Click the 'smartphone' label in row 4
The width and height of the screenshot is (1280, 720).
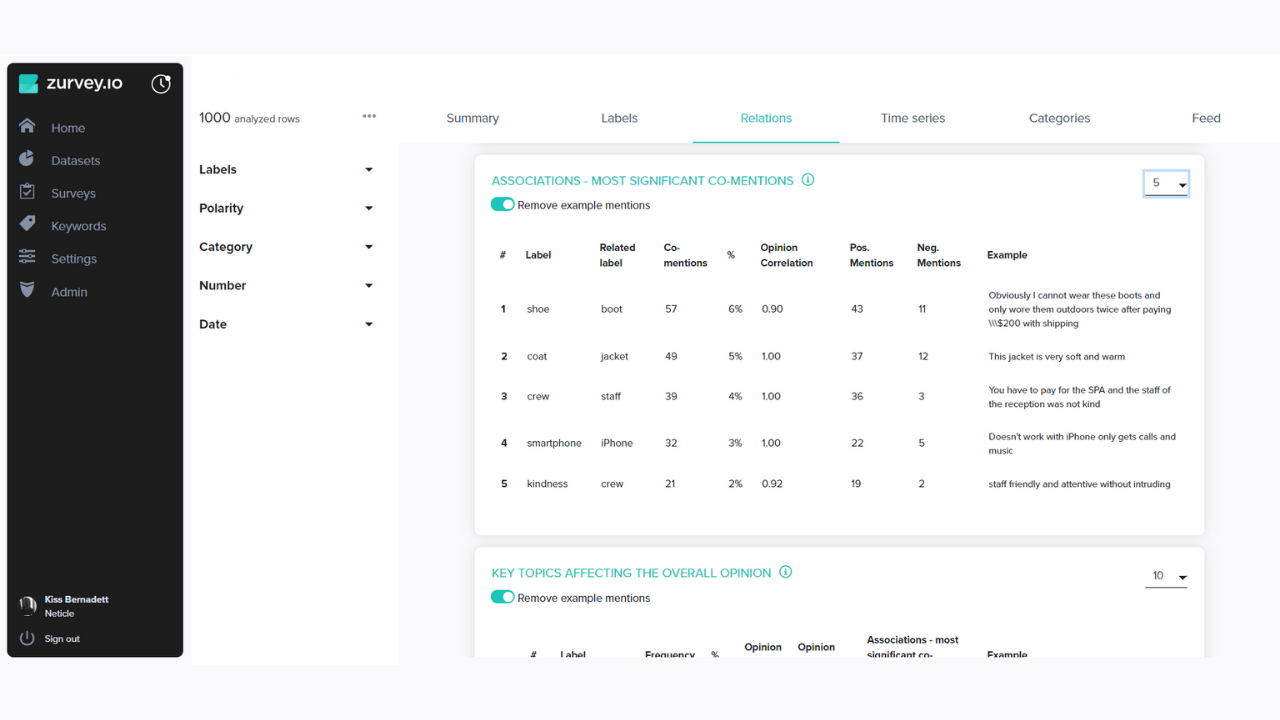coord(554,443)
